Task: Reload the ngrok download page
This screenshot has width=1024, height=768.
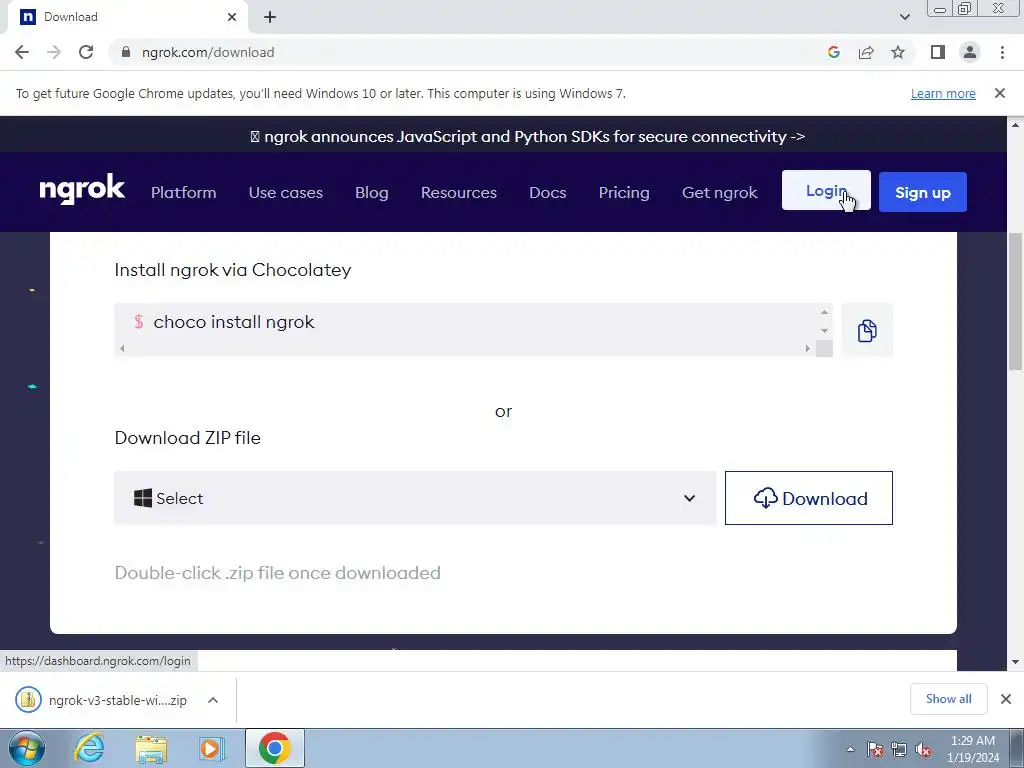Action: point(86,52)
